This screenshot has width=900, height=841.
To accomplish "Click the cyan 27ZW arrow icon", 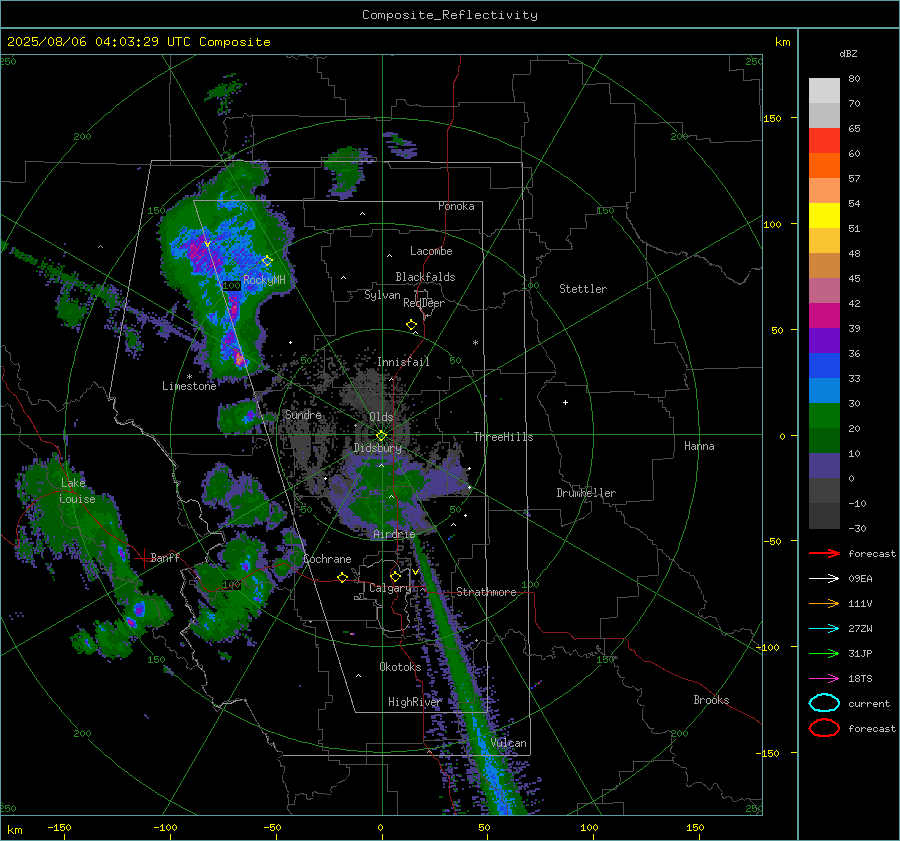I will [x=824, y=629].
